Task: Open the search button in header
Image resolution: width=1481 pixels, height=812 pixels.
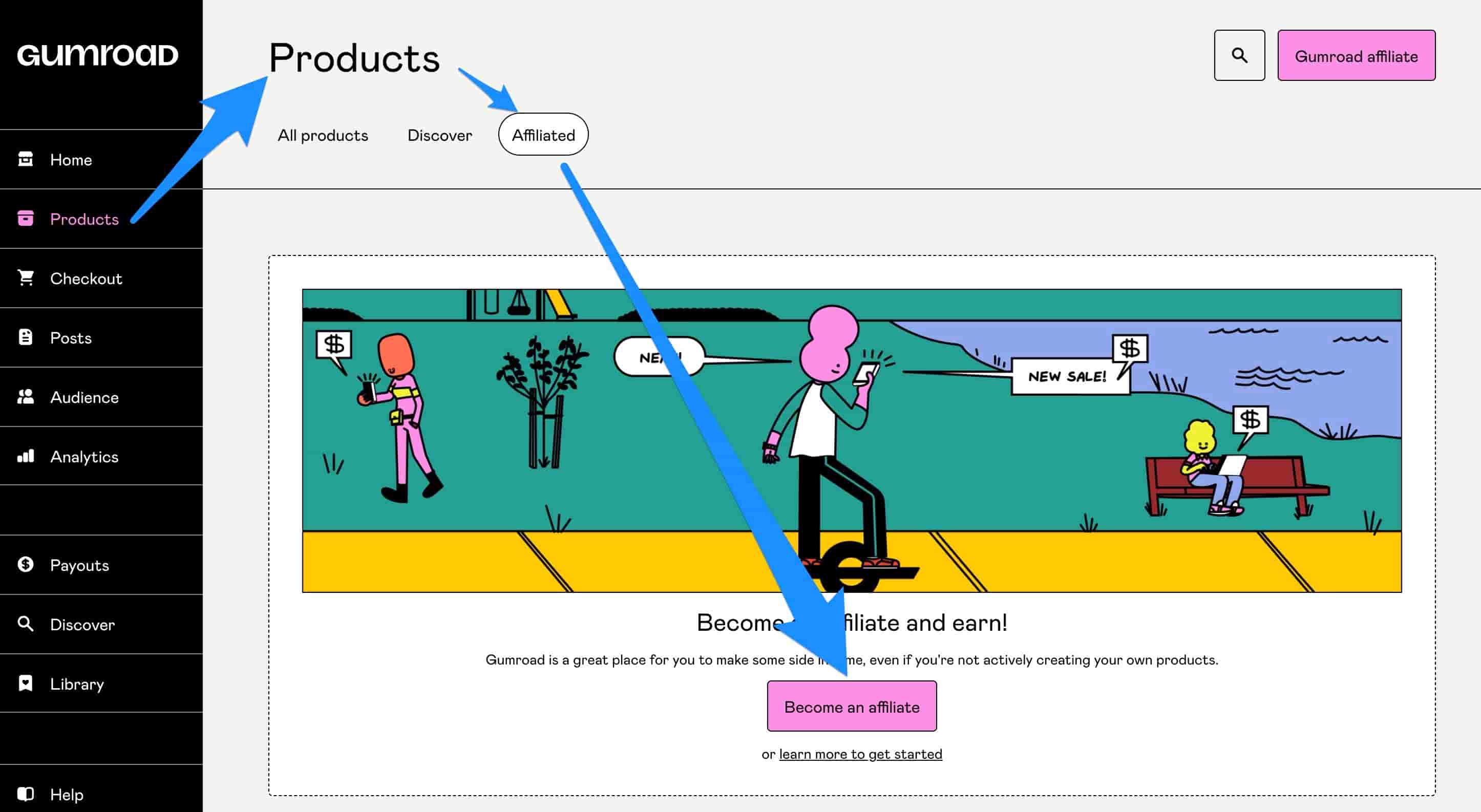Action: pyautogui.click(x=1239, y=55)
